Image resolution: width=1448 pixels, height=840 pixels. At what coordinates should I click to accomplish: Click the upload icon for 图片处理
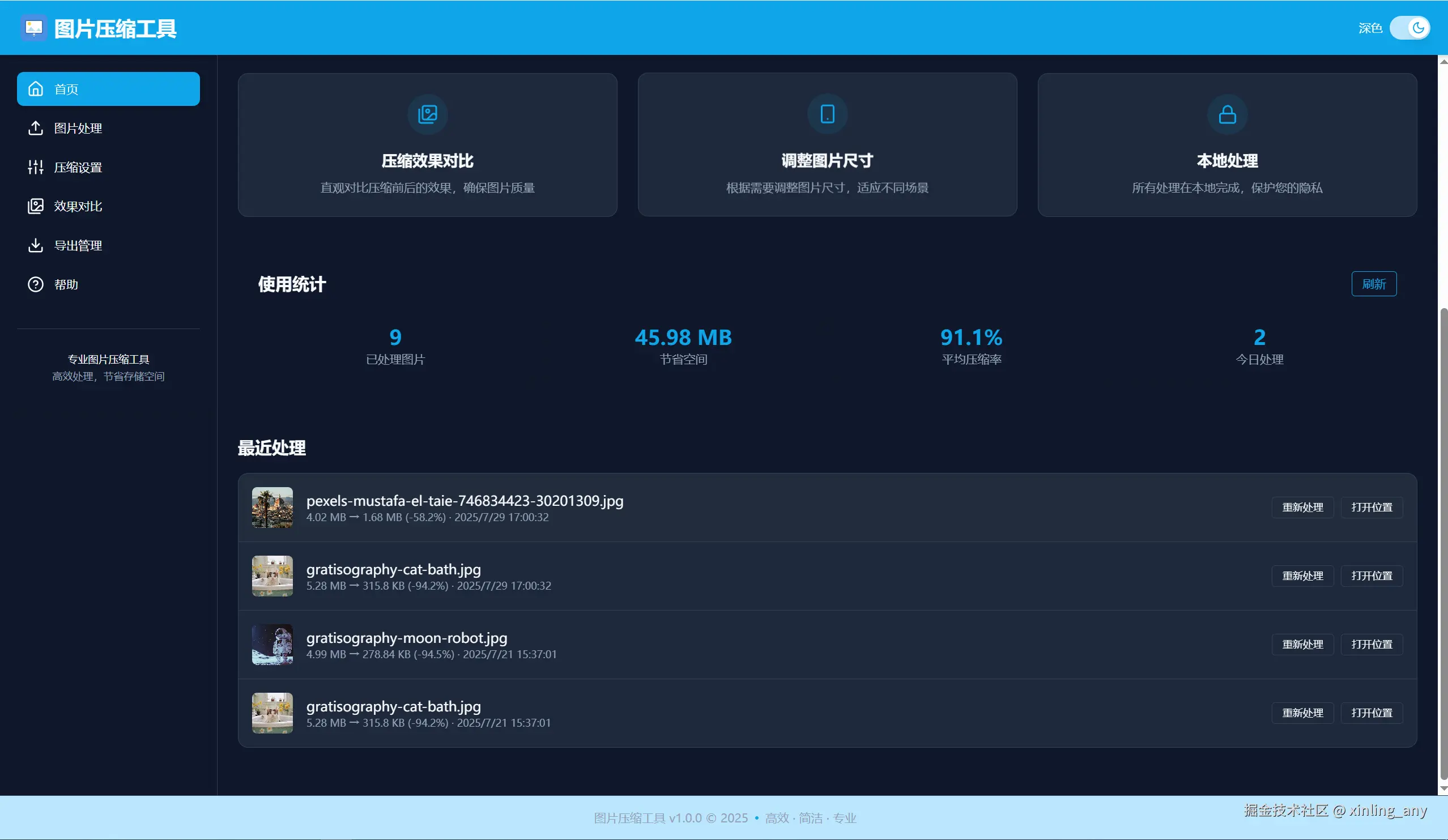[36, 128]
